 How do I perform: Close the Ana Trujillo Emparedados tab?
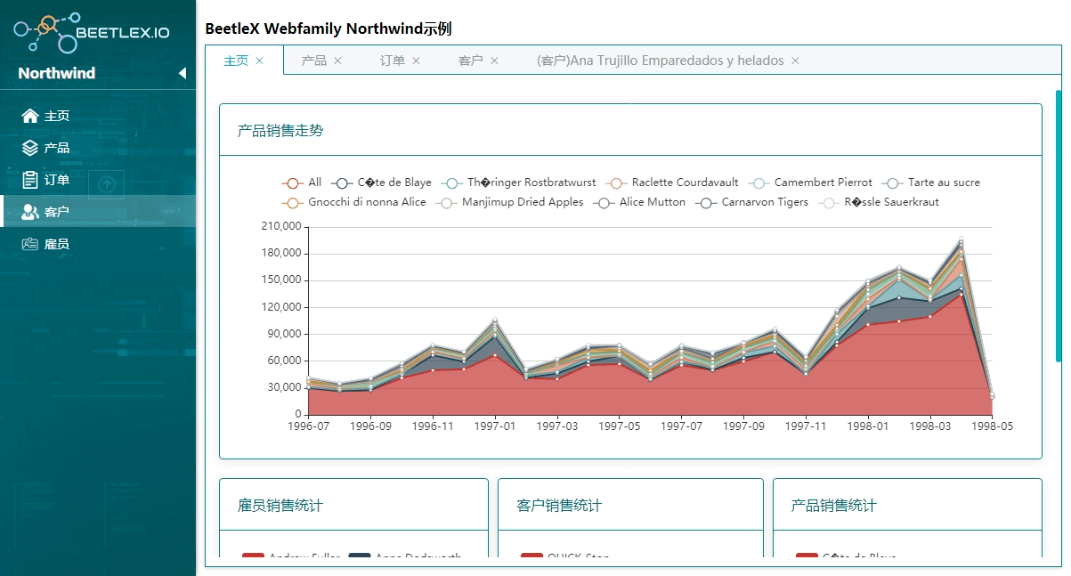(x=794, y=60)
